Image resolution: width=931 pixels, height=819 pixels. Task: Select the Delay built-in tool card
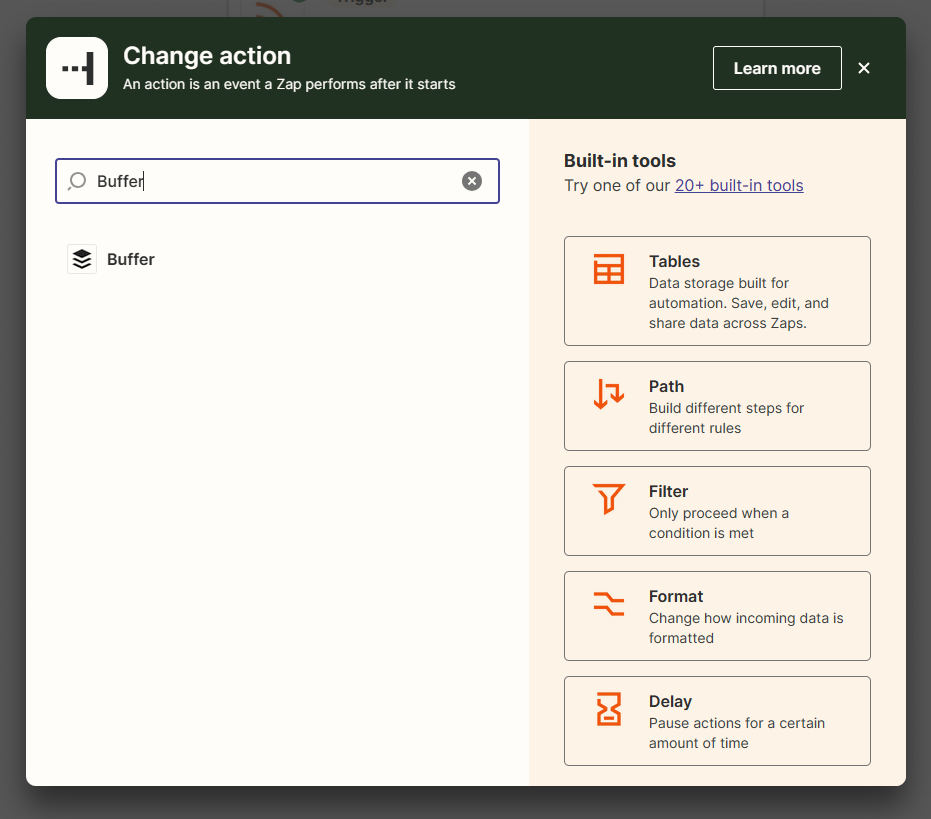717,721
